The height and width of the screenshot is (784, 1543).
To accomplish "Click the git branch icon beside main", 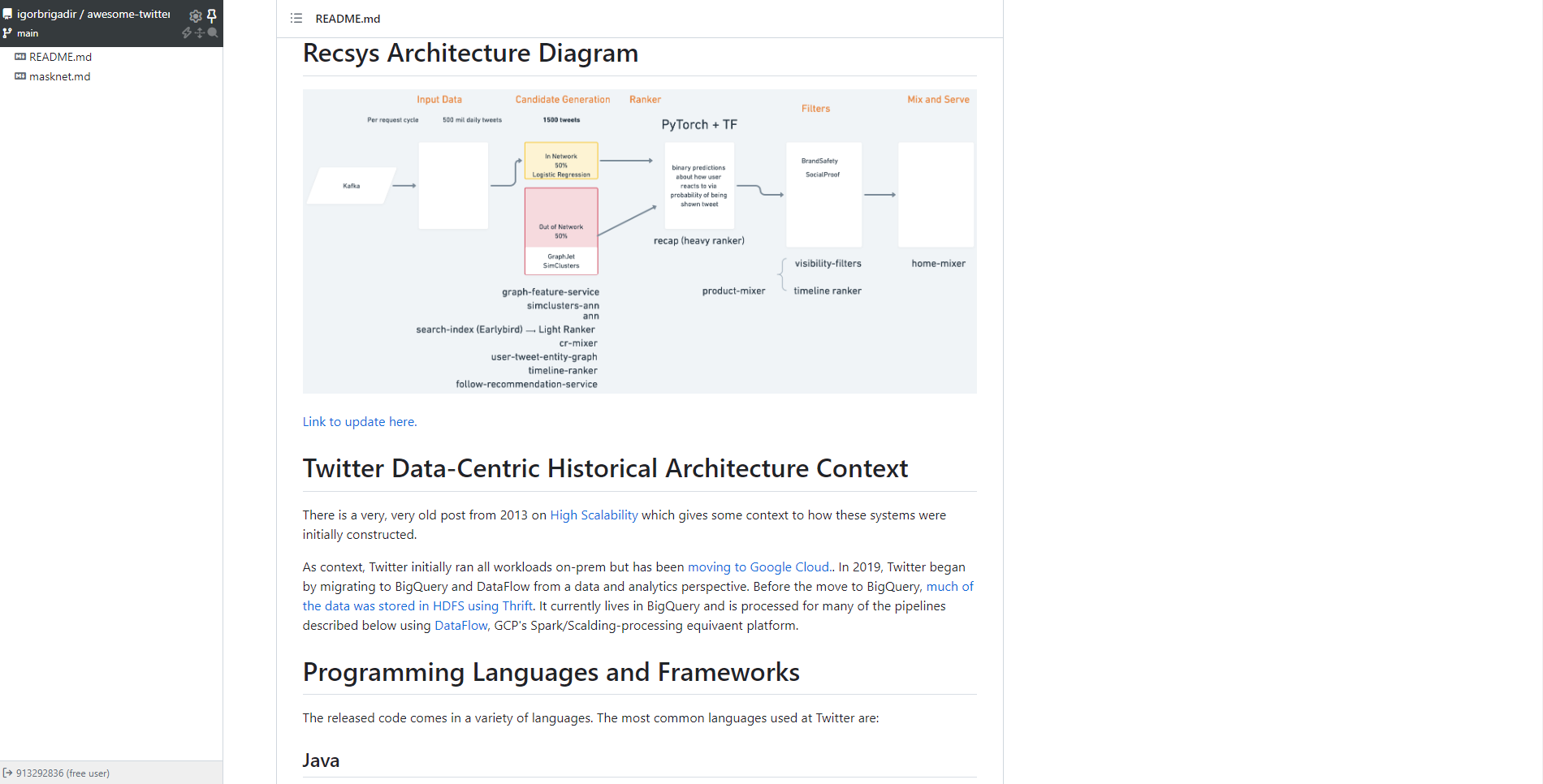I will (7, 33).
